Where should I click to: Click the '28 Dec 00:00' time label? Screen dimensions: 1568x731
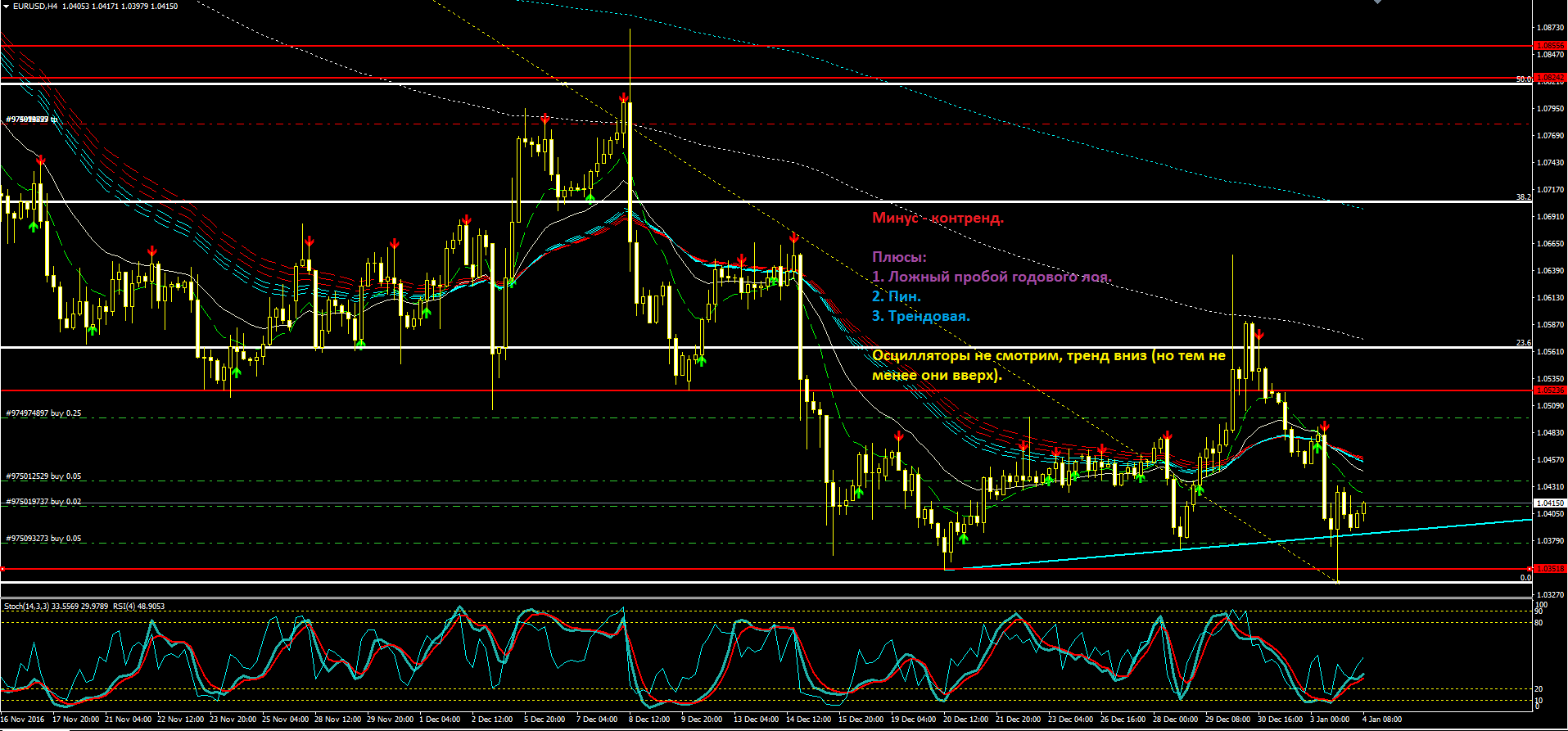1176,720
